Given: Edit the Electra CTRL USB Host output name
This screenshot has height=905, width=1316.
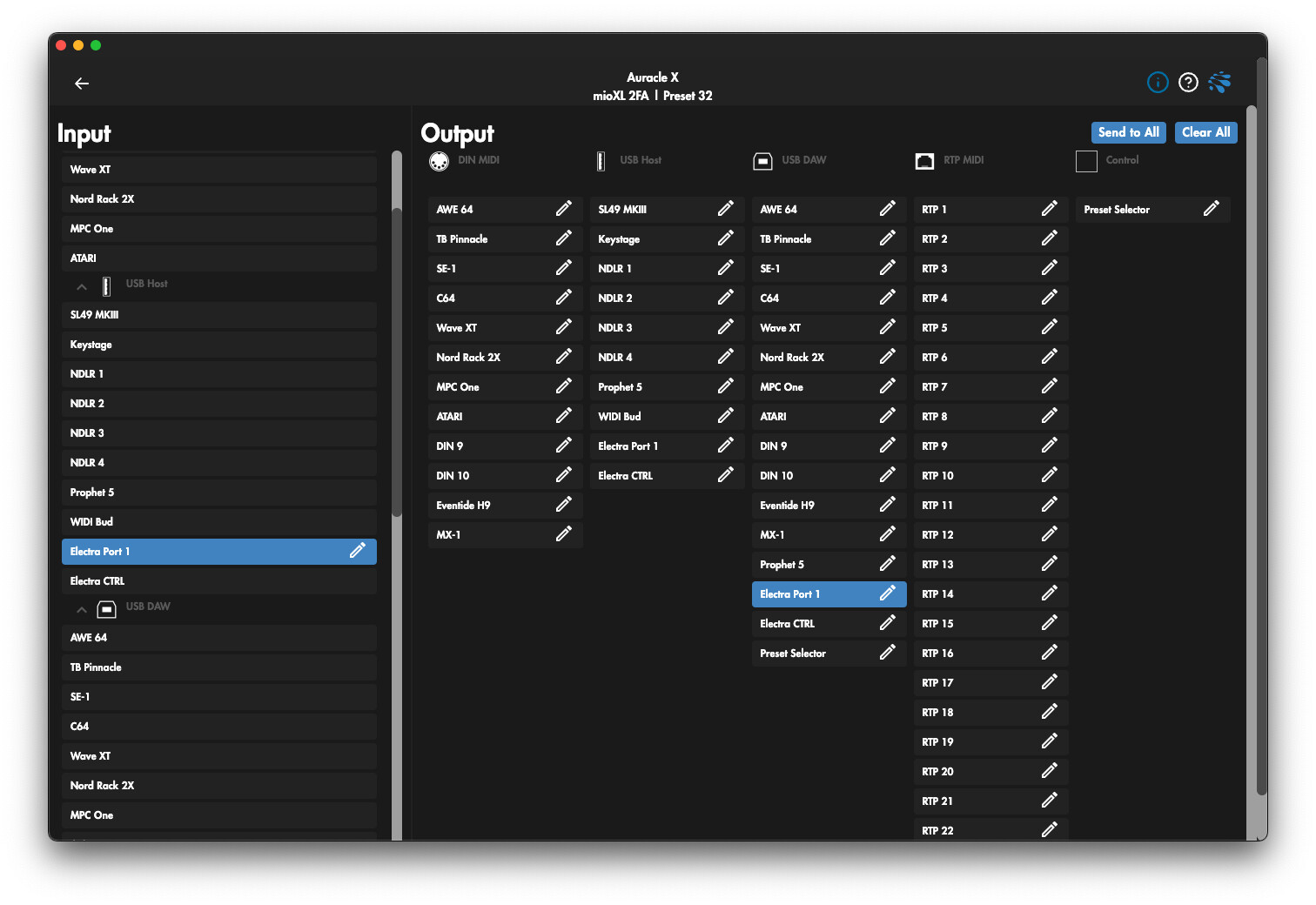Looking at the screenshot, I should 725,475.
